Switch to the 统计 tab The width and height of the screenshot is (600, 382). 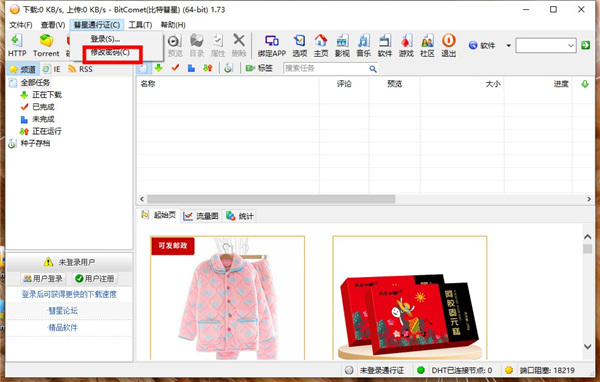click(x=240, y=216)
